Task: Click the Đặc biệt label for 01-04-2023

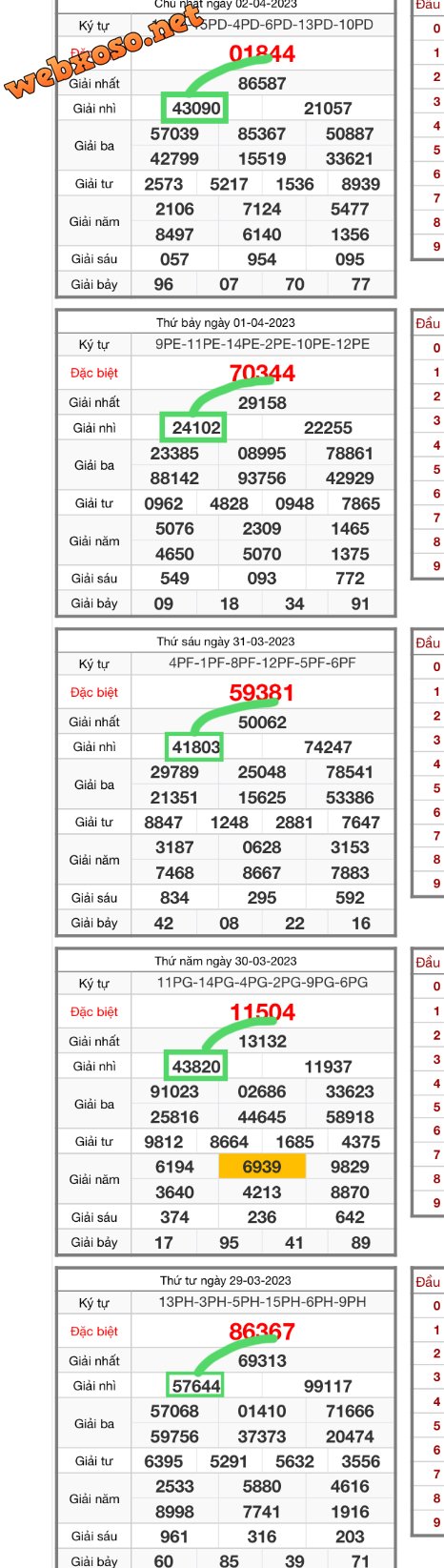Action: point(94,373)
